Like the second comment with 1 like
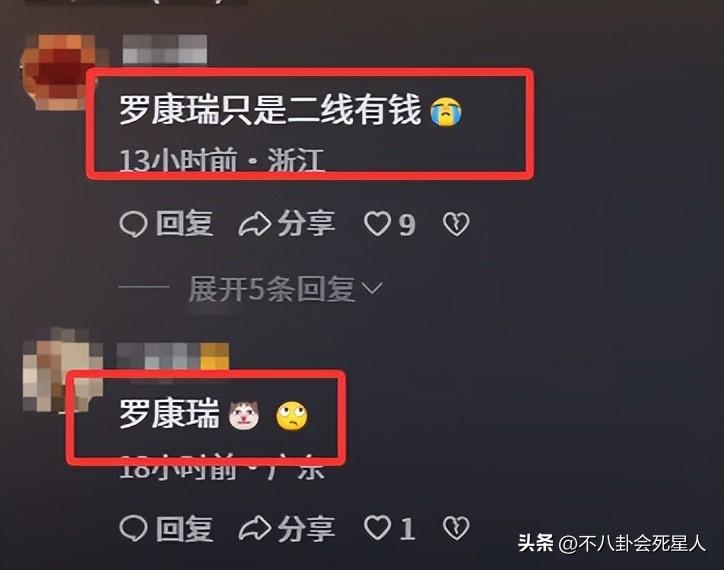 click(x=377, y=528)
